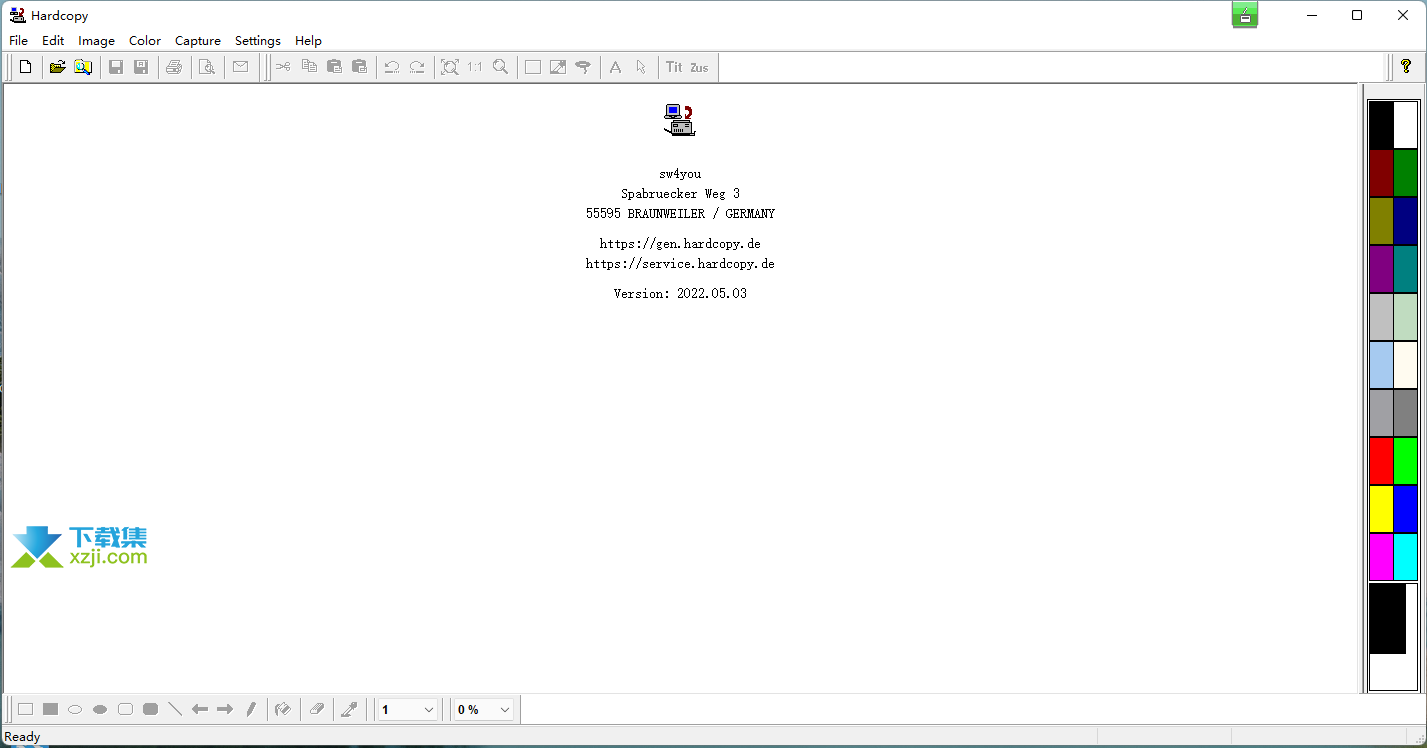Screen dimensions: 1427x748
Task: Pick the teal color swatch
Action: point(1406,269)
